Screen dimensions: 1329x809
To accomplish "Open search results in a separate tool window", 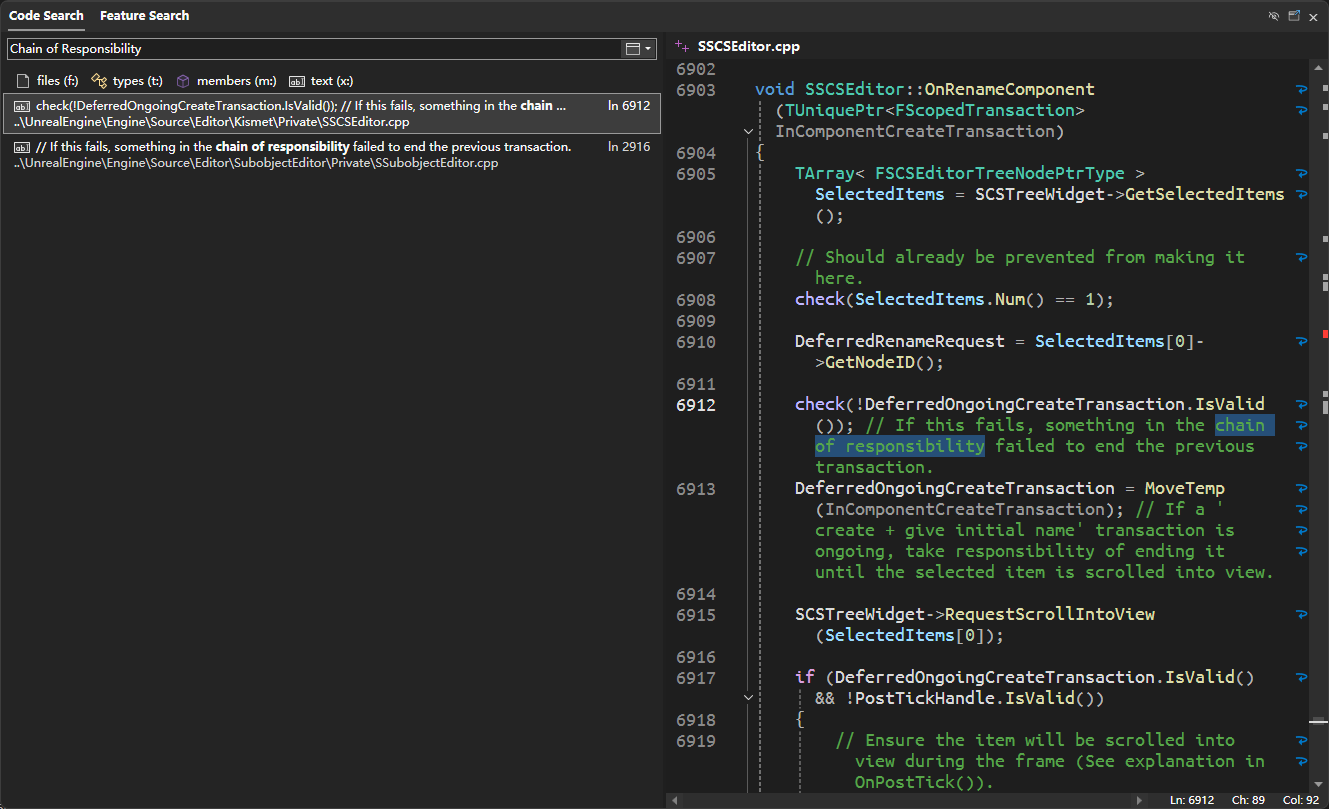I will point(1294,16).
